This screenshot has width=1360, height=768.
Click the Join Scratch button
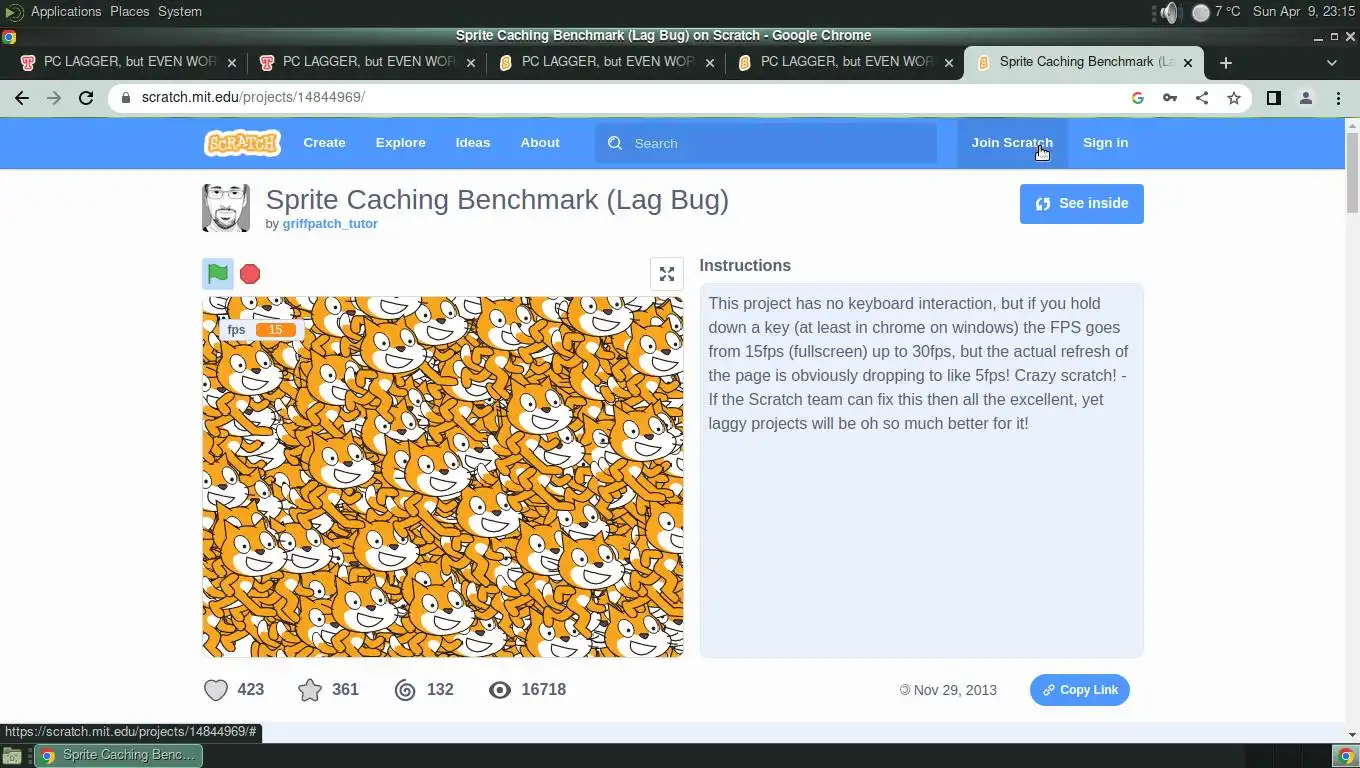1012,143
